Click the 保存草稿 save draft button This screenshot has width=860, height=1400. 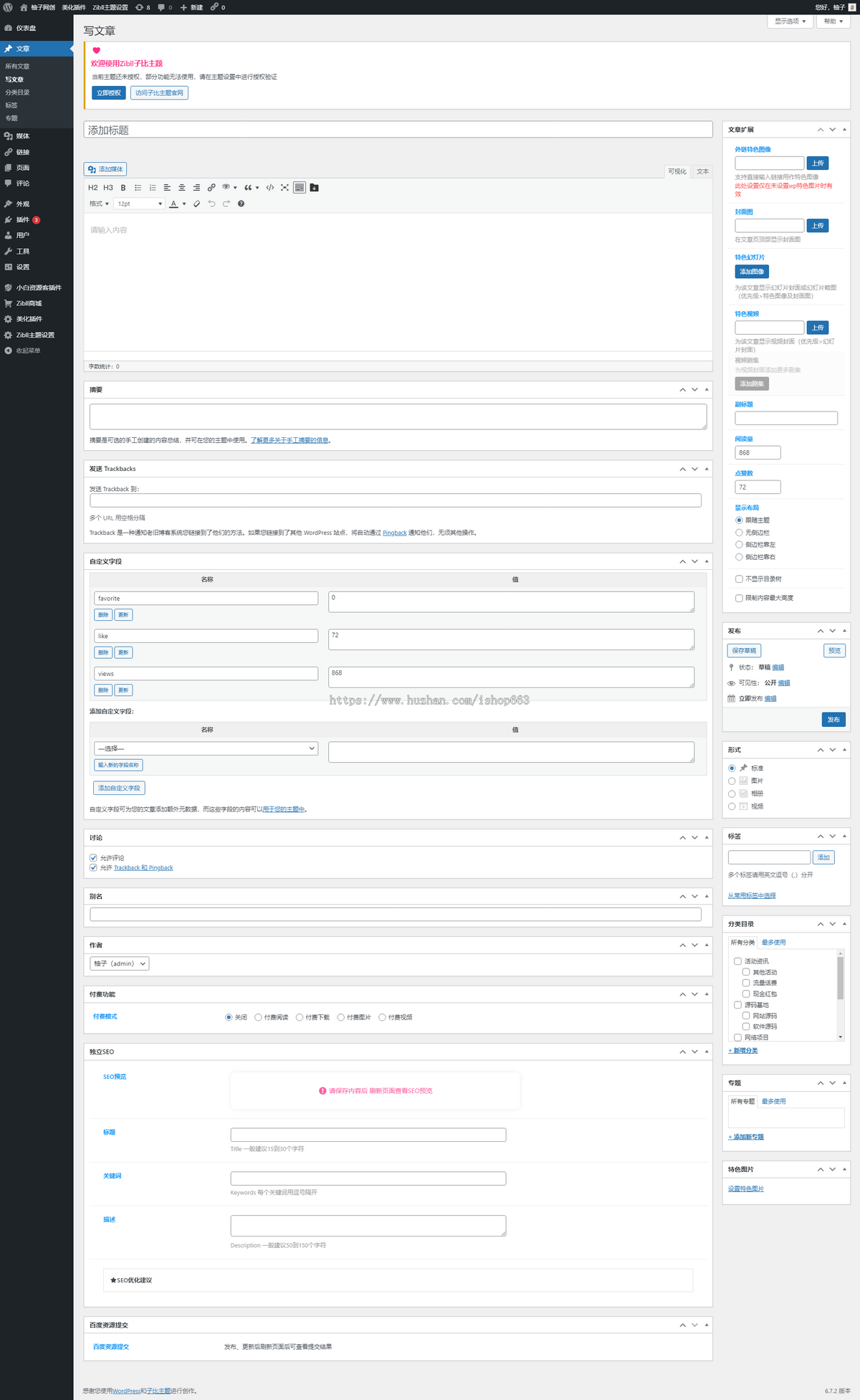coord(744,651)
